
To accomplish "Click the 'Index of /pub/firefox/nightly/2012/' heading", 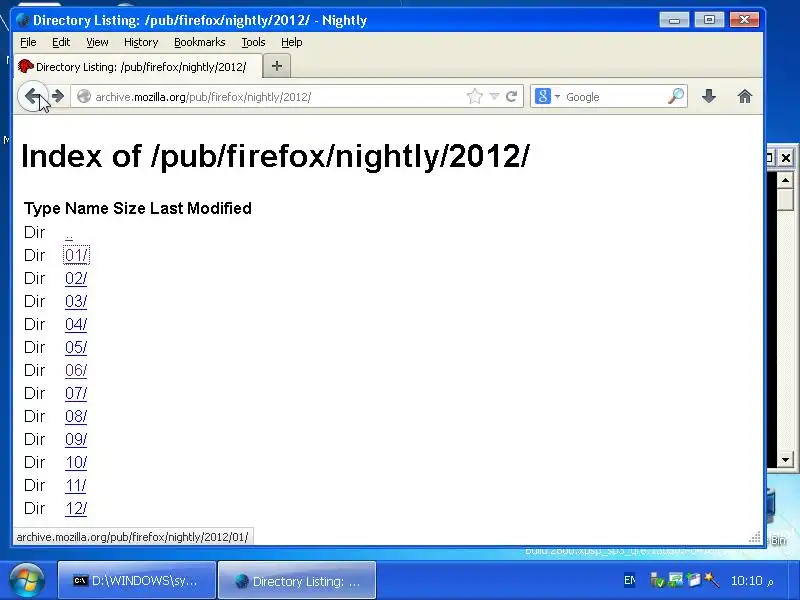I will (276, 156).
